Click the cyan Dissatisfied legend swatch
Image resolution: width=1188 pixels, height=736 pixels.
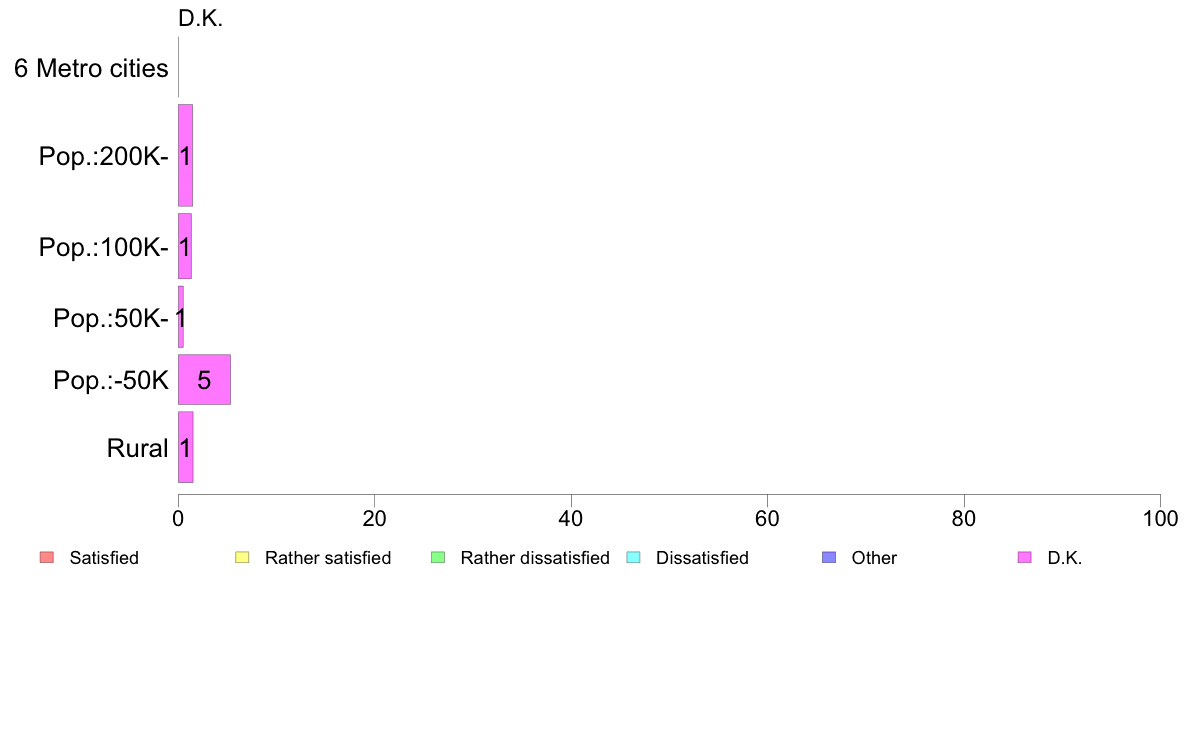coord(633,558)
